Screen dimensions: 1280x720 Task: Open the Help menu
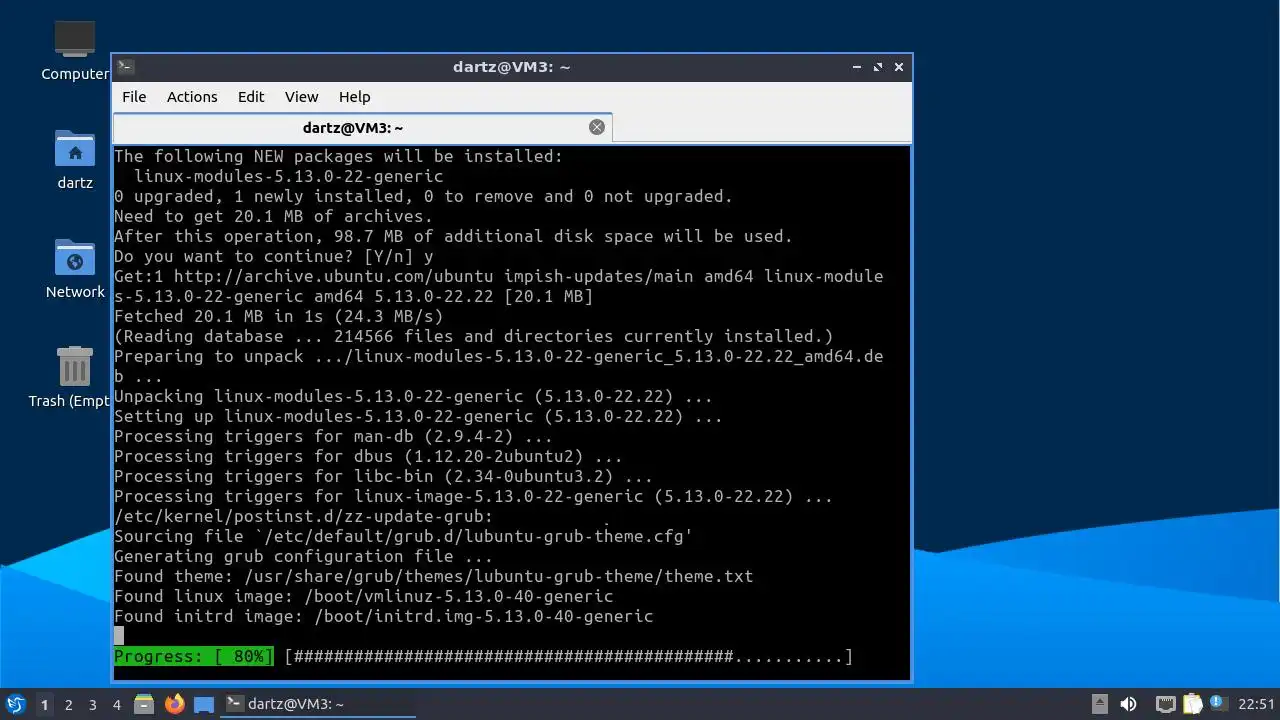(354, 97)
